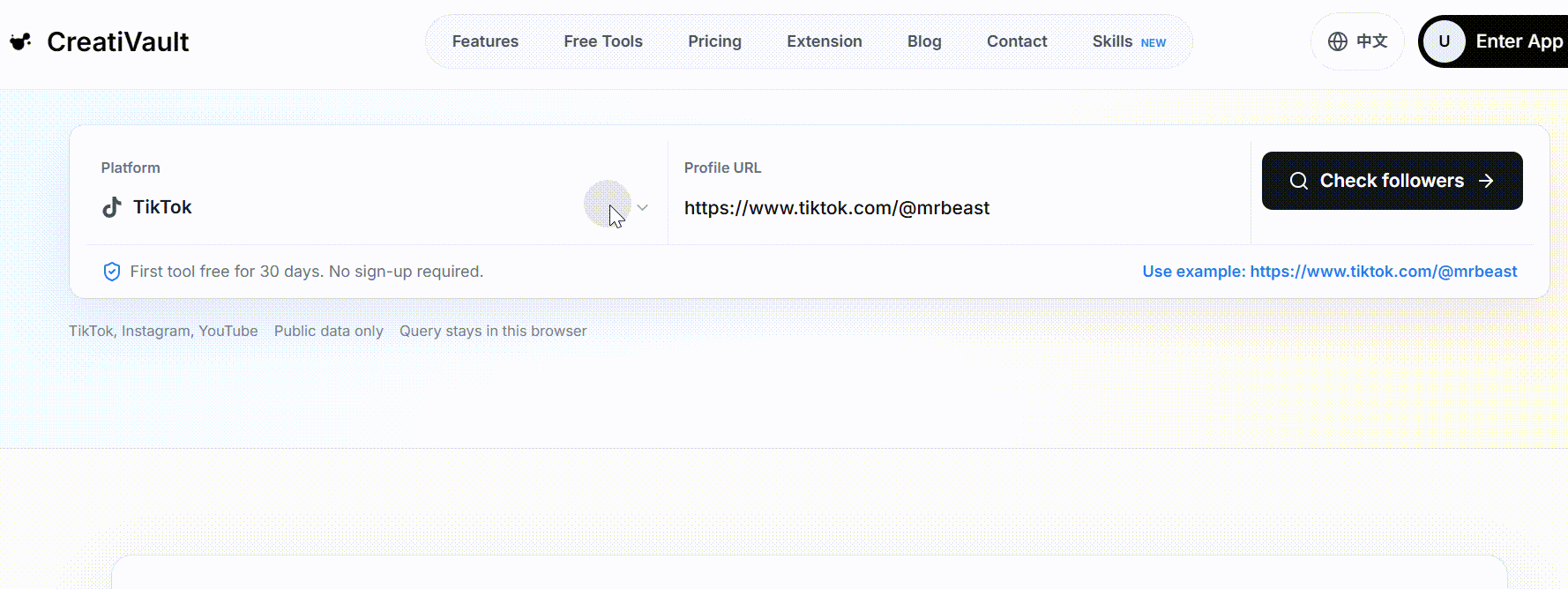
Task: Open the Extension nav item
Action: point(825,41)
